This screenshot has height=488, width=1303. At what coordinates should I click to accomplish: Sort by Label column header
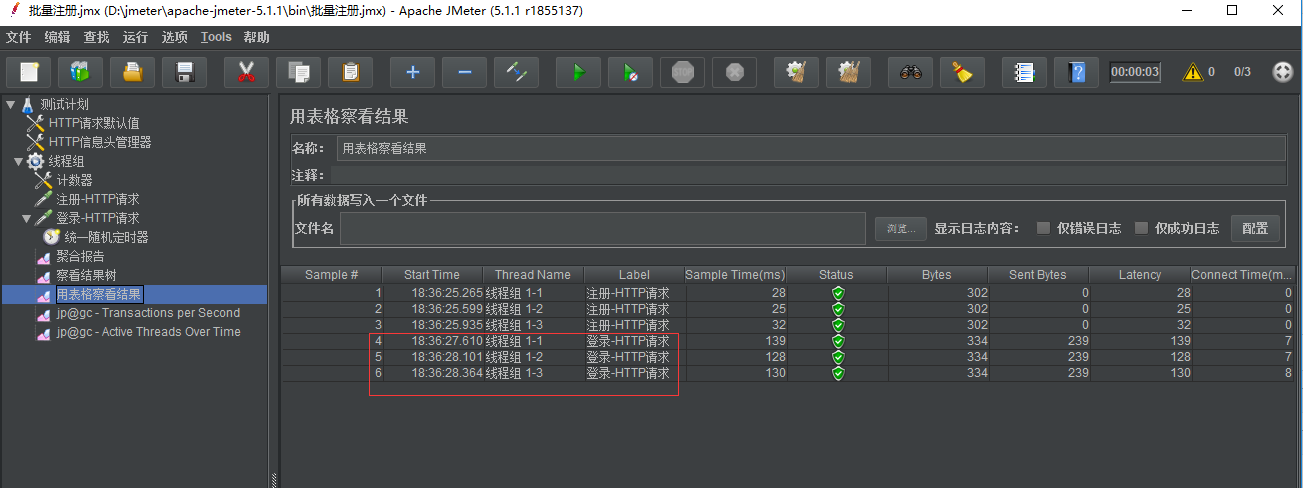(634, 275)
